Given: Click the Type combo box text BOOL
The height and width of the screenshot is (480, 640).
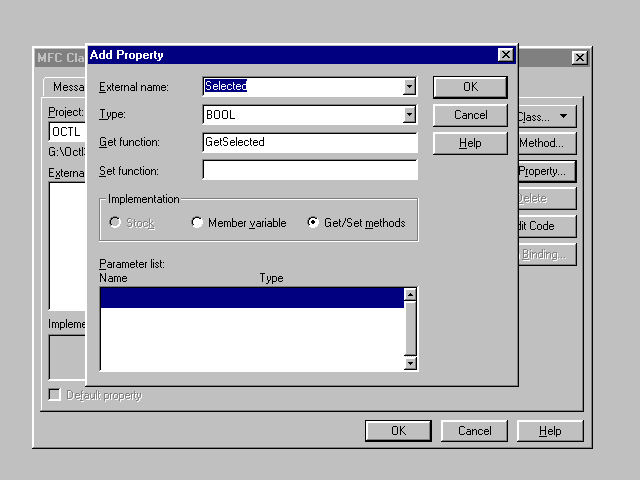Looking at the screenshot, I should click(x=301, y=115).
